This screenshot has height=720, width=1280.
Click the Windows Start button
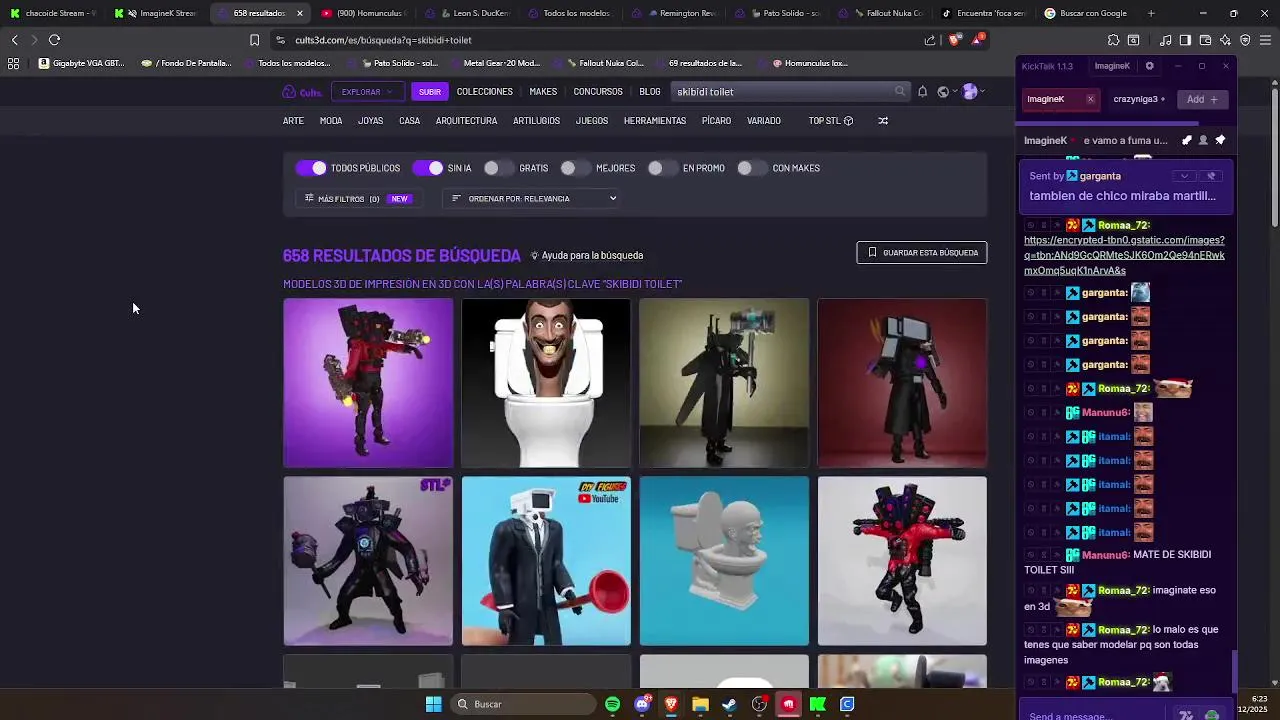(x=433, y=704)
